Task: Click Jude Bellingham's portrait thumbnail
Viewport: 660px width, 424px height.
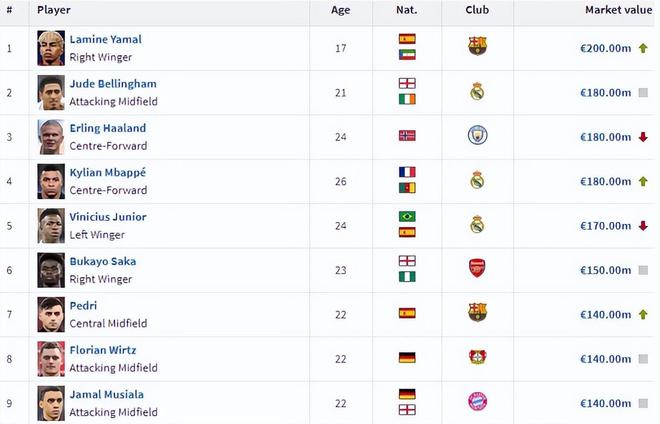Action: pos(51,91)
